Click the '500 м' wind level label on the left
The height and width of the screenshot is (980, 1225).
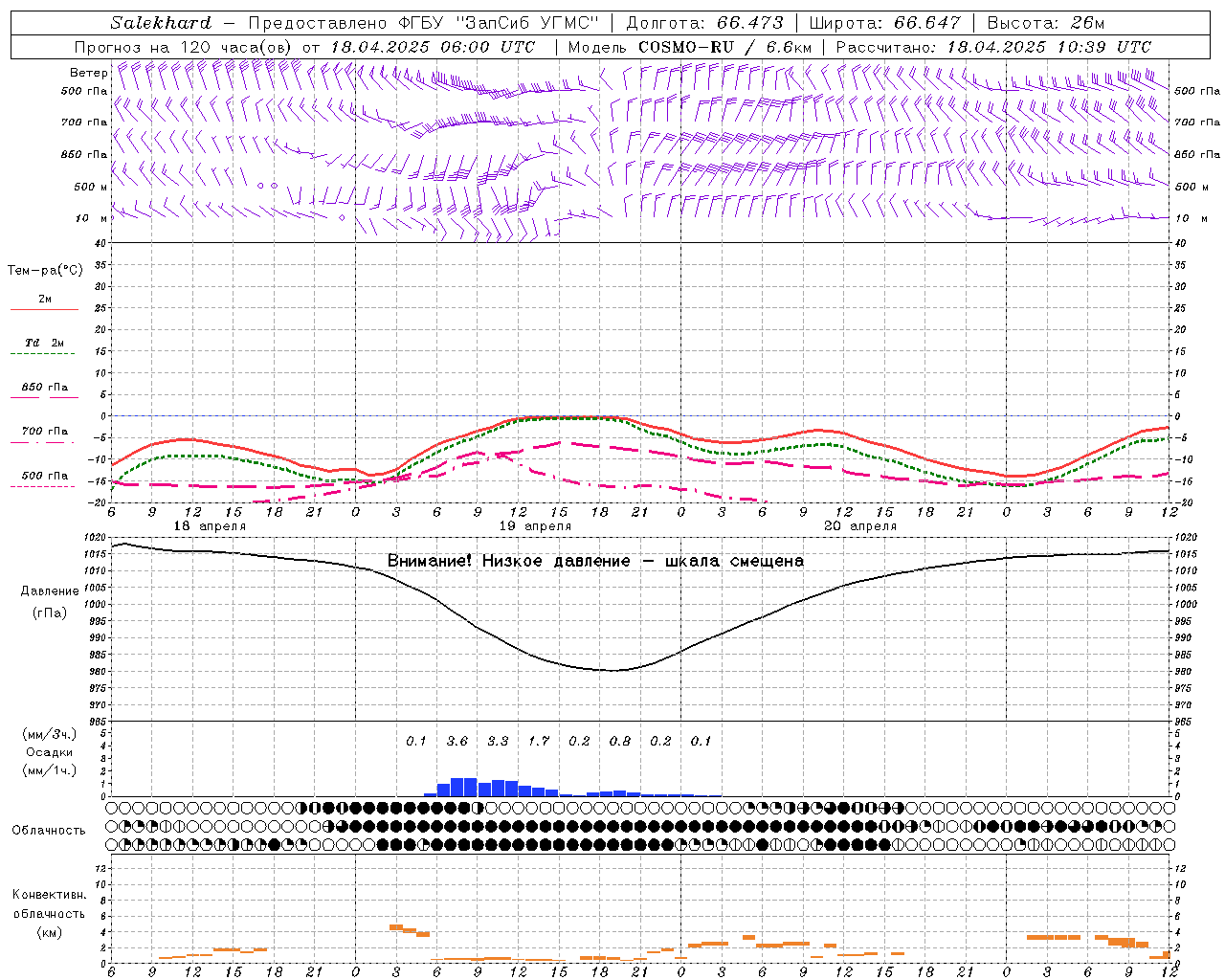pos(91,187)
